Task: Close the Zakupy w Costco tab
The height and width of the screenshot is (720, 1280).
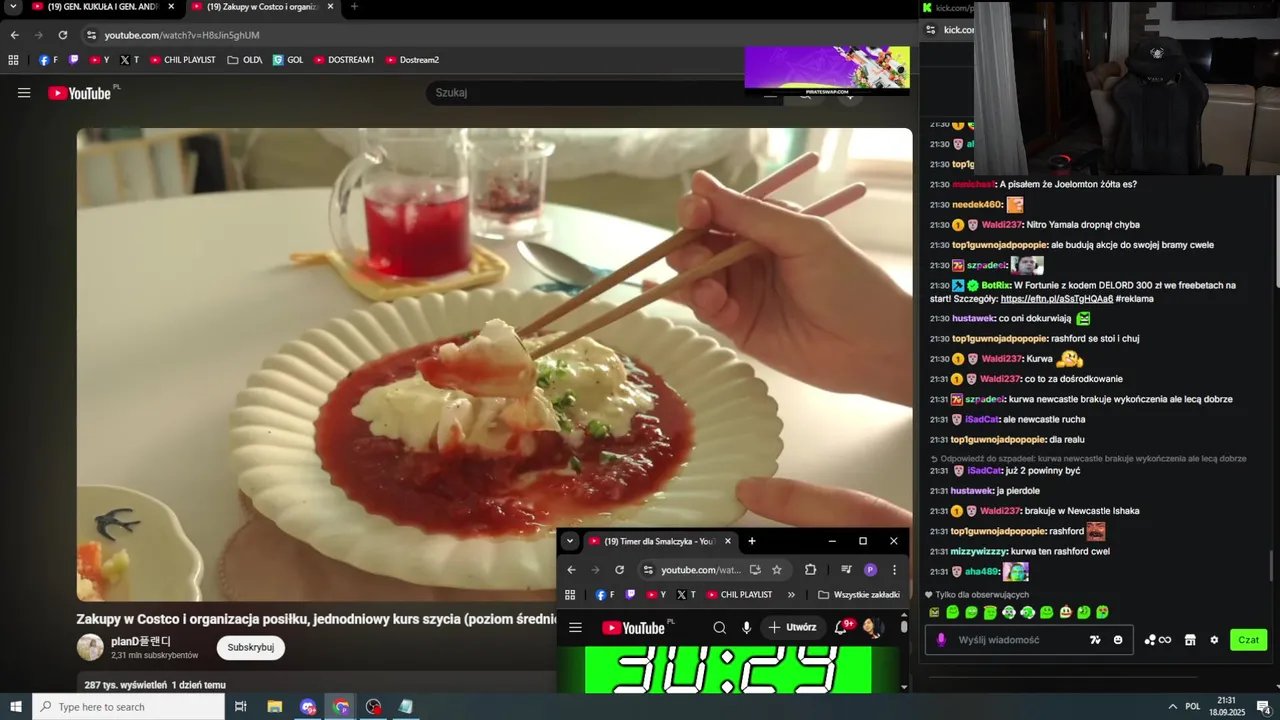Action: (330, 6)
